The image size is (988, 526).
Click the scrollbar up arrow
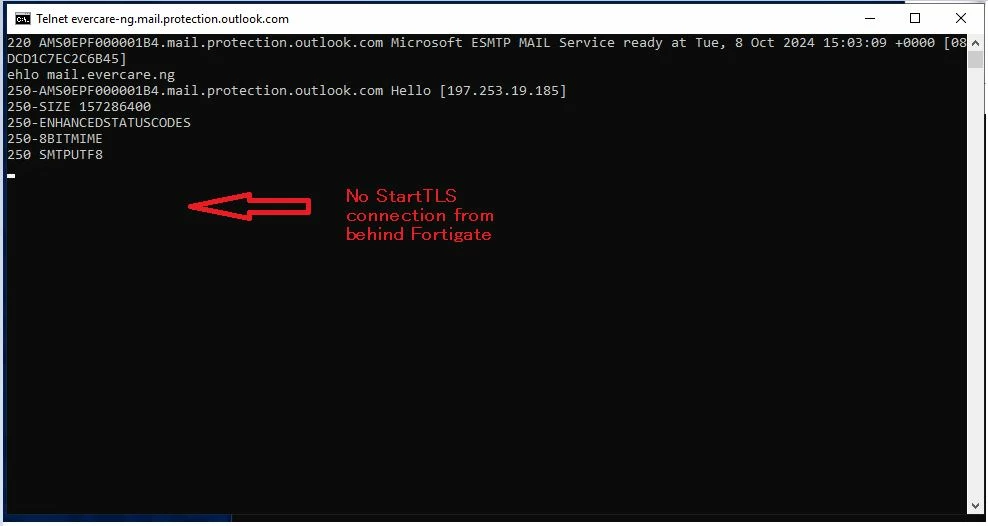975,42
